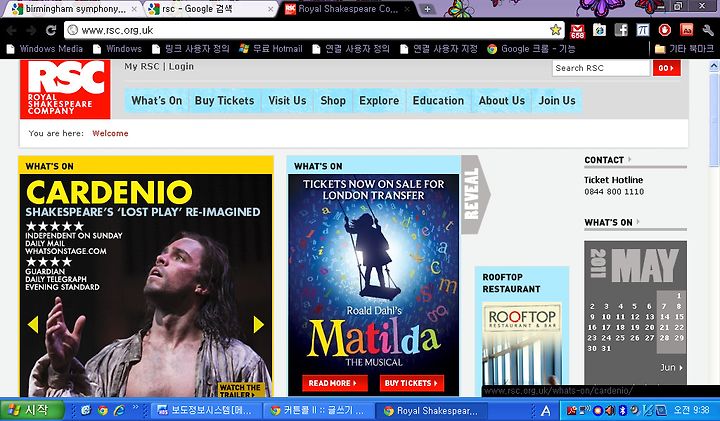The image size is (720, 421).
Task: Open the Explore menu
Action: [x=379, y=101]
